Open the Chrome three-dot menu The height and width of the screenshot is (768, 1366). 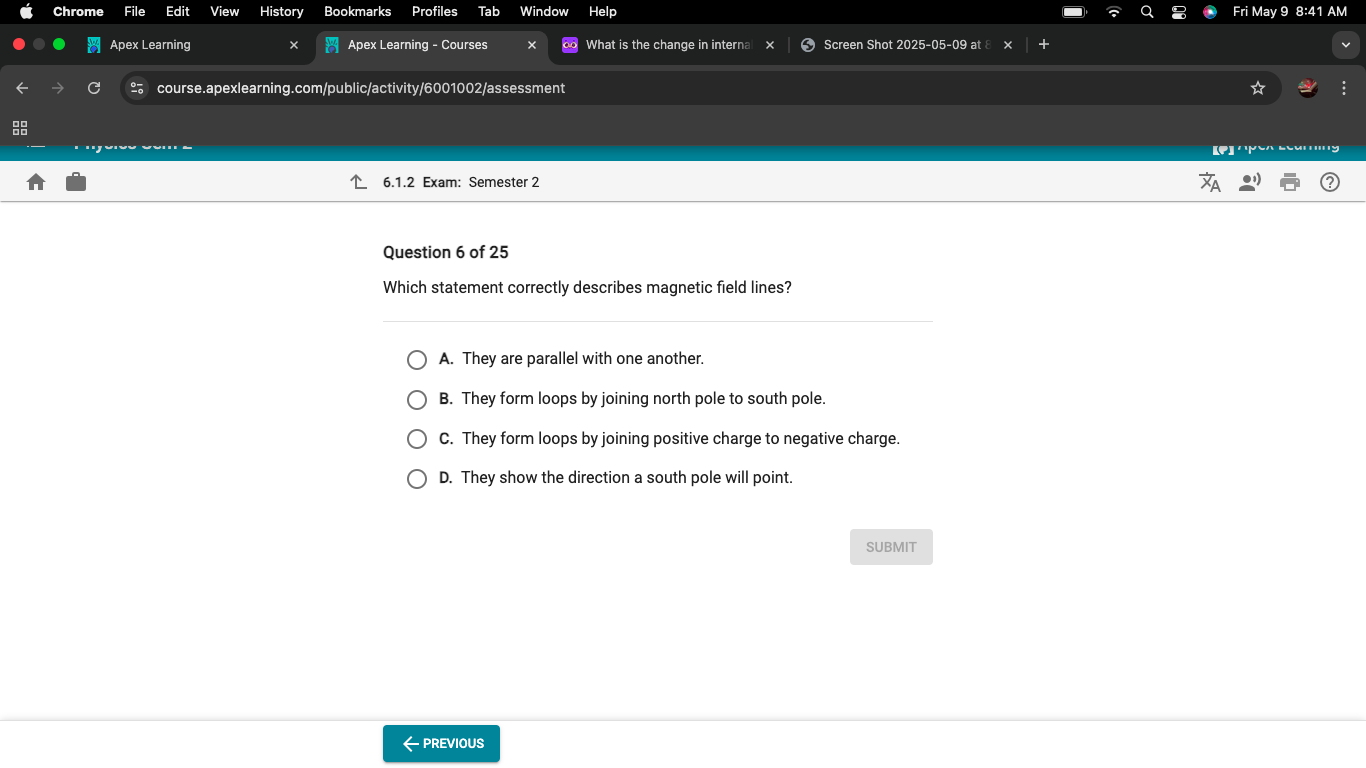[1344, 88]
